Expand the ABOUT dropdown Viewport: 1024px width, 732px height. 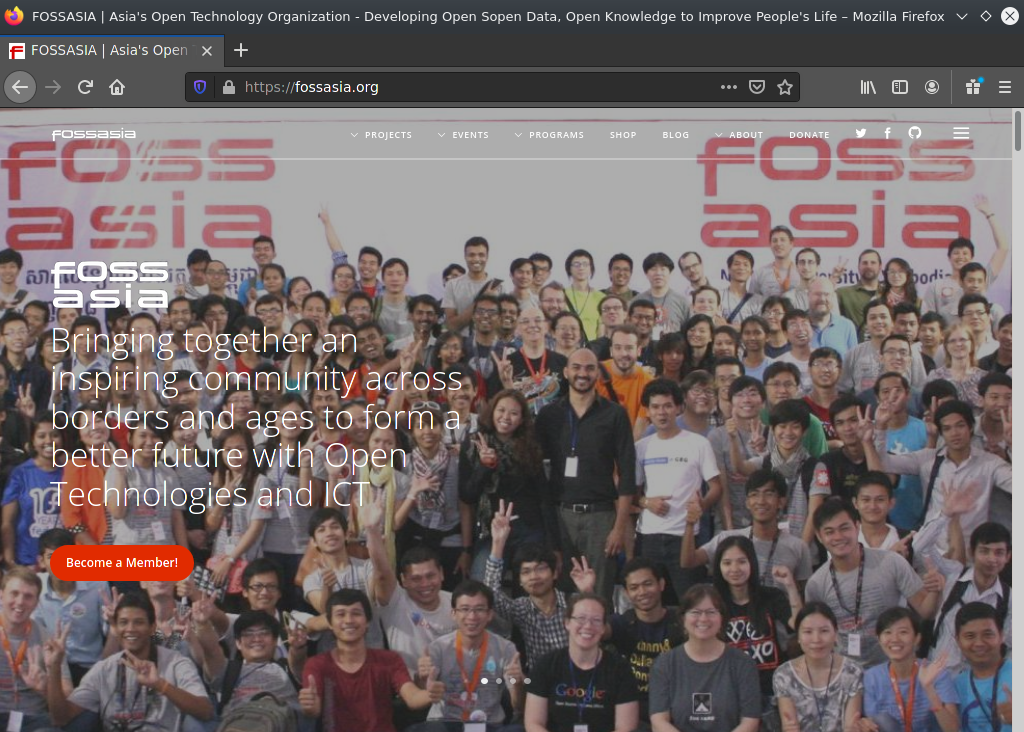[744, 134]
